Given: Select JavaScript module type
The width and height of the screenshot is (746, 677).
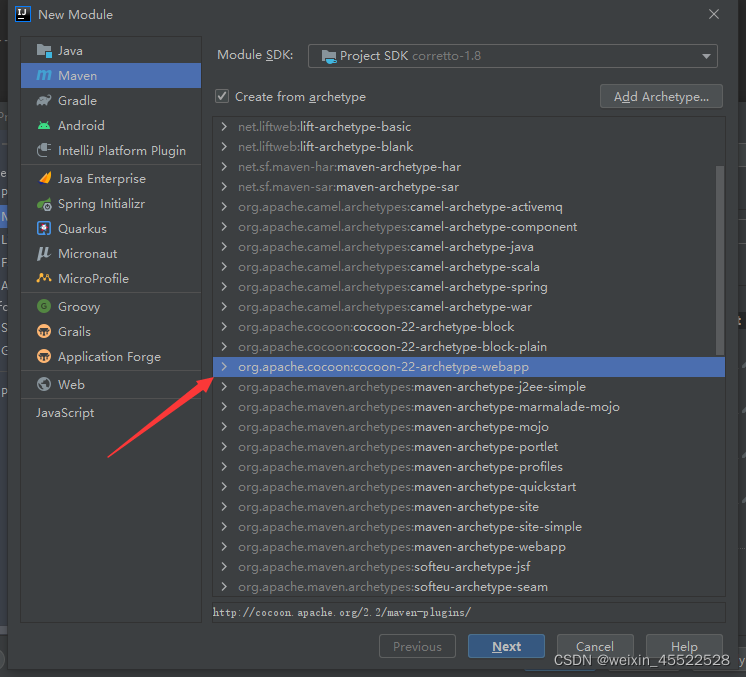Looking at the screenshot, I should pos(111,412).
